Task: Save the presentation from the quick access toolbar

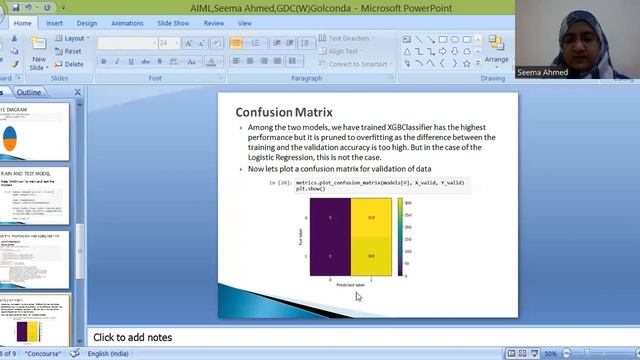Action: tap(16, 7)
